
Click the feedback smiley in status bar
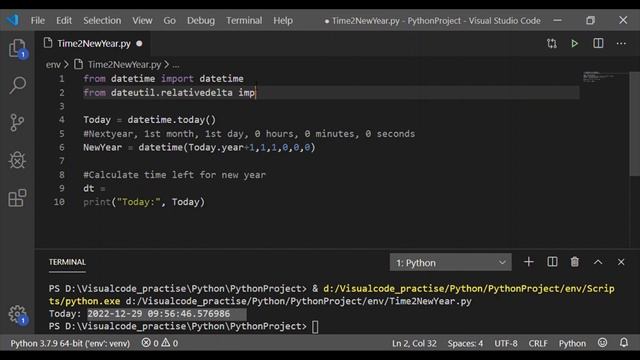[602, 343]
